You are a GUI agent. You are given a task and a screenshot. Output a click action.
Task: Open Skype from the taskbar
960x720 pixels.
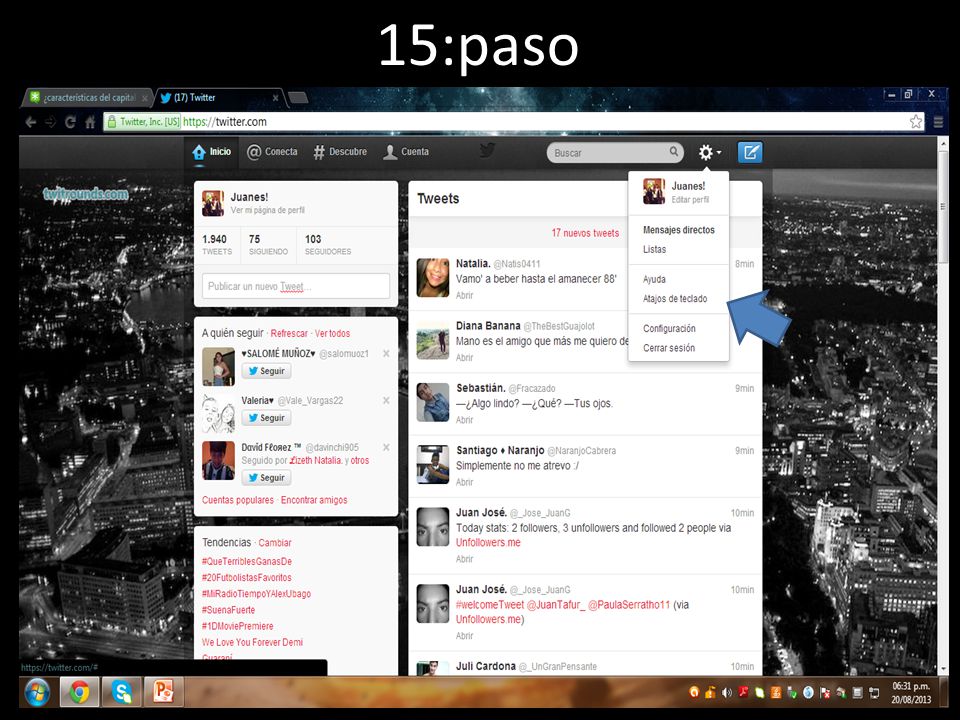coord(122,692)
